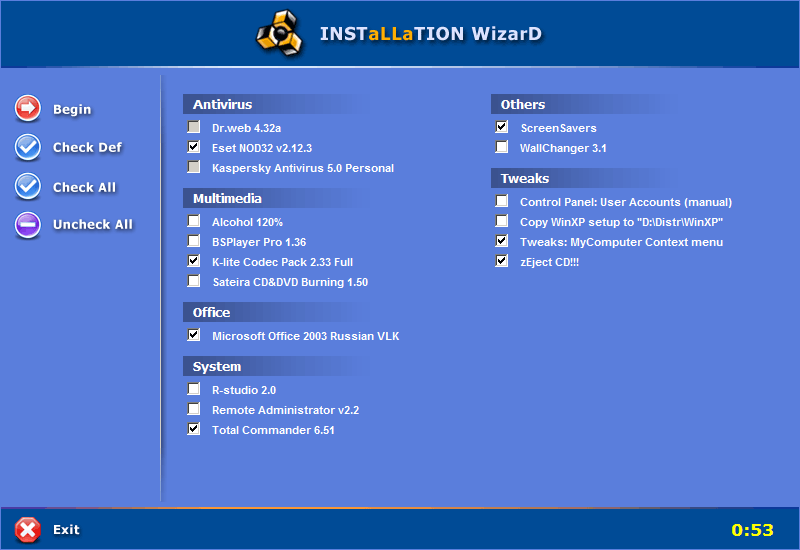Click the INSTaLLaTION WizarD title text

[x=431, y=34]
